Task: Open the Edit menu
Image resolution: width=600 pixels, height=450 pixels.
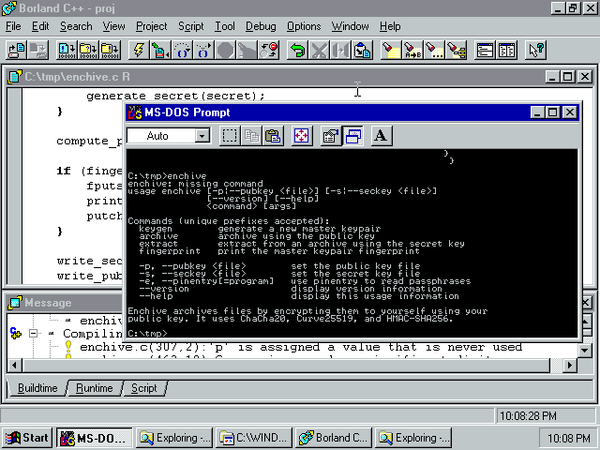Action: coord(40,26)
